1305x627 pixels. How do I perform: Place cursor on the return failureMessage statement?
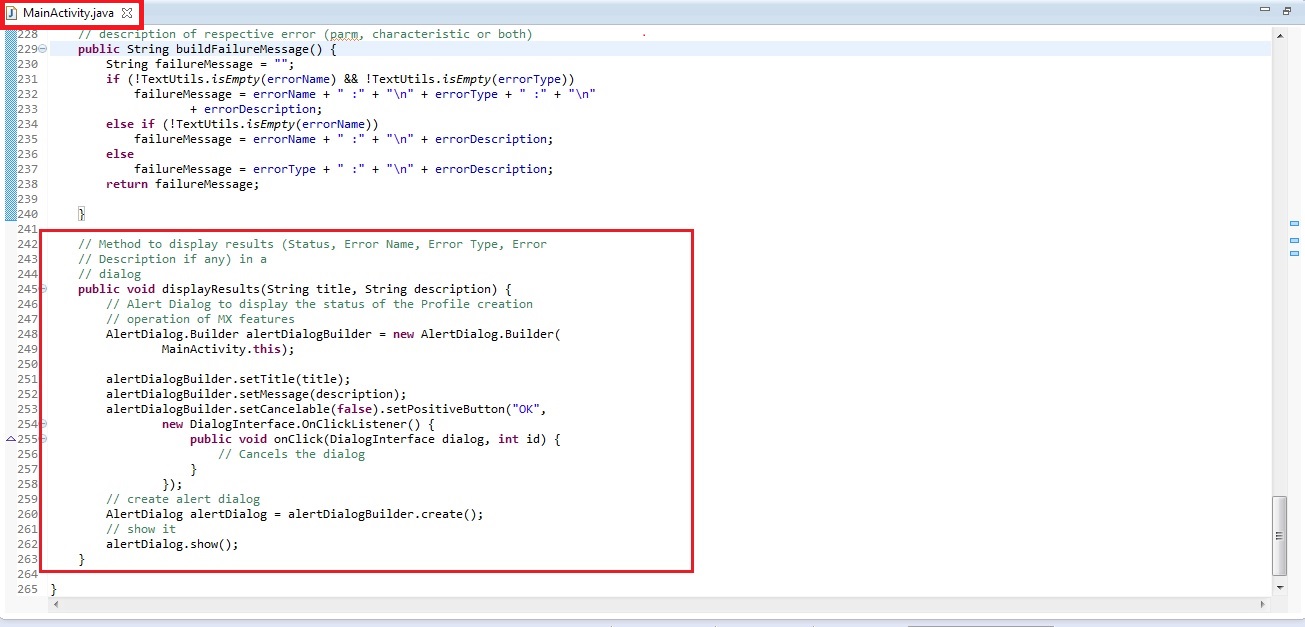coord(182,184)
